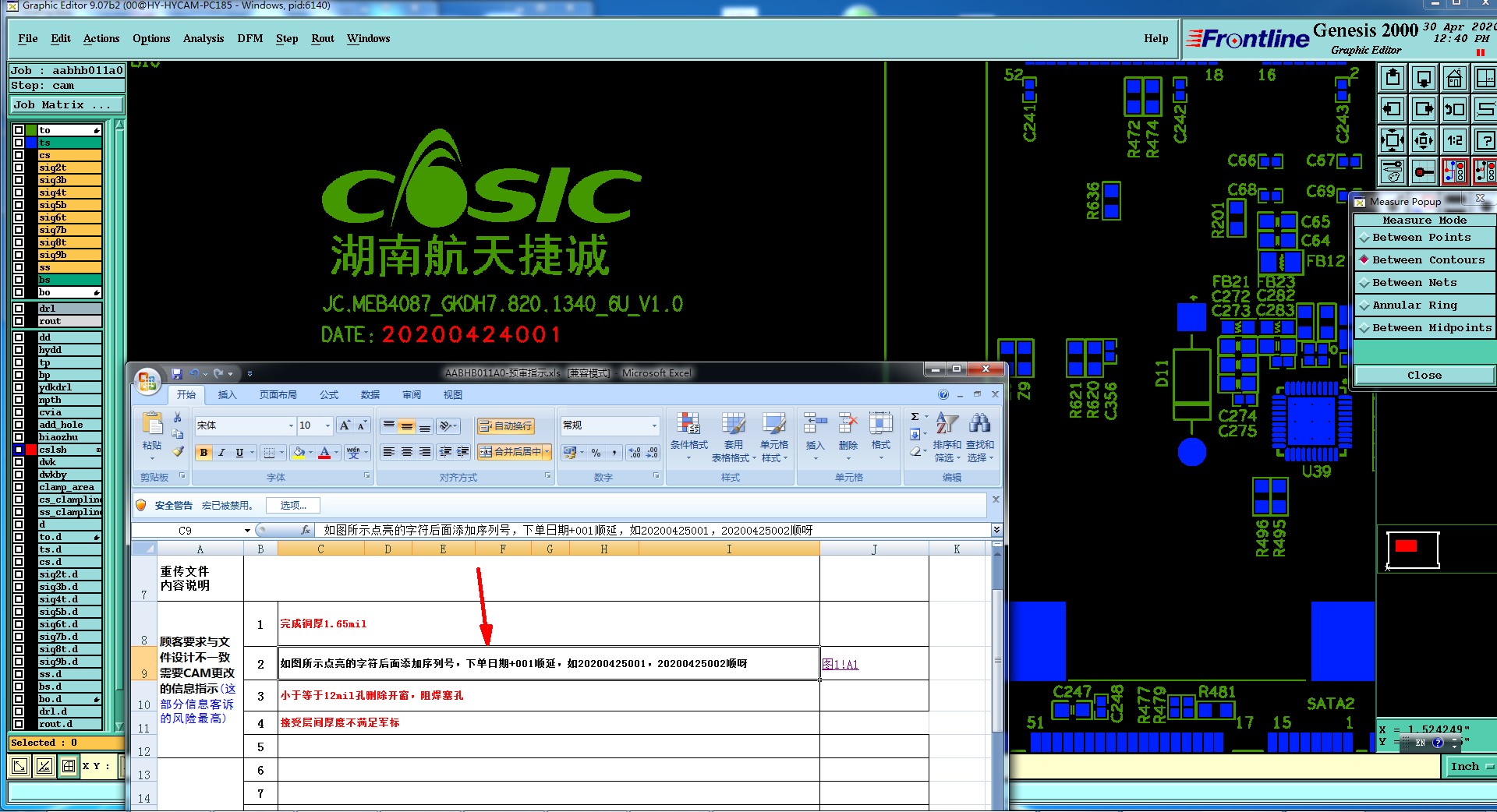Switch to the Excel 公式 ribbon tab

point(329,395)
